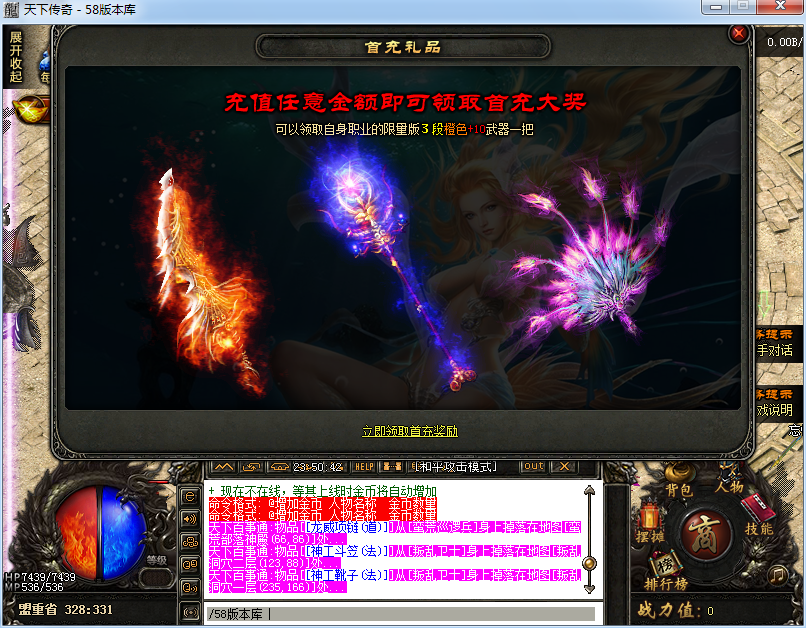Click the 展开收起 expand/collapse panel toggle

tap(15, 57)
